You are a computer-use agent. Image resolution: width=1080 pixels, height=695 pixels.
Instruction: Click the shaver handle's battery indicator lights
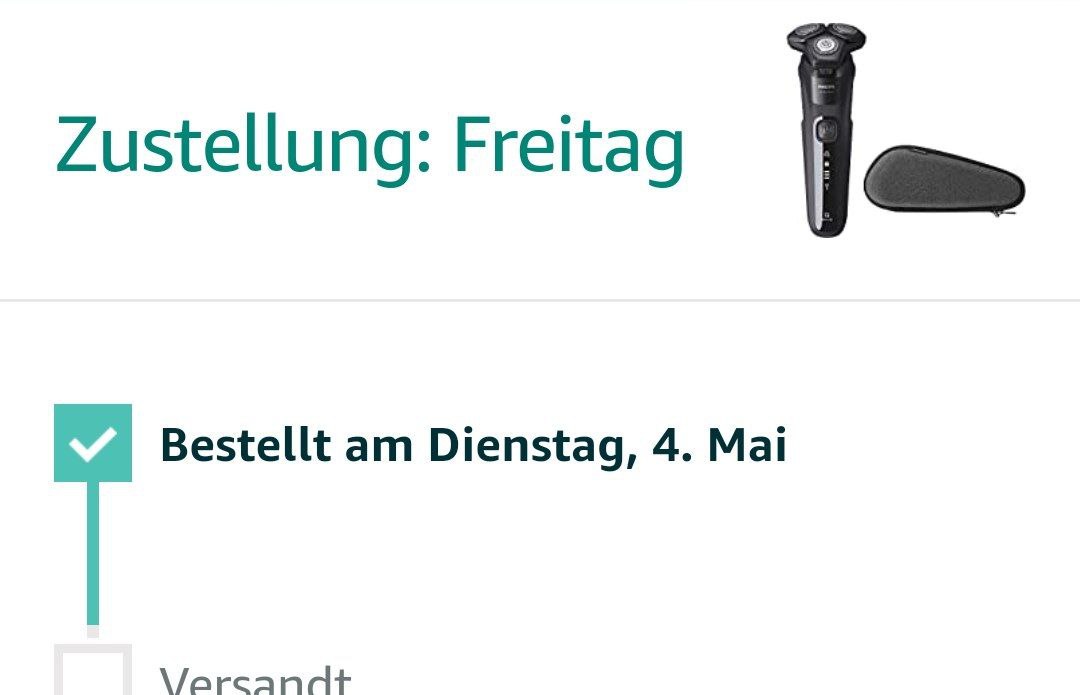(827, 171)
